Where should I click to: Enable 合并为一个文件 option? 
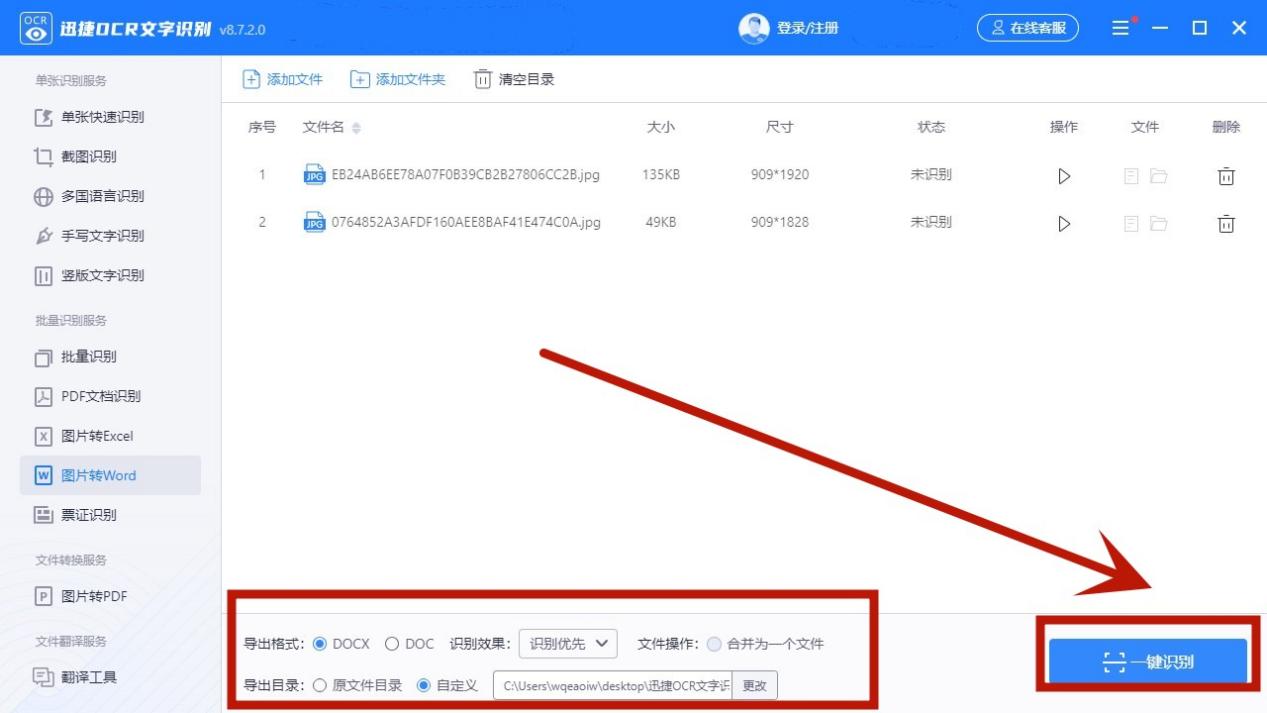pos(714,644)
